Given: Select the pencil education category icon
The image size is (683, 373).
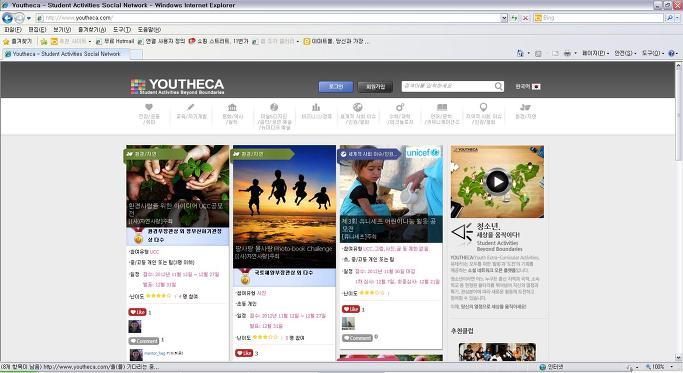Looking at the screenshot, I should pyautogui.click(x=191, y=107).
